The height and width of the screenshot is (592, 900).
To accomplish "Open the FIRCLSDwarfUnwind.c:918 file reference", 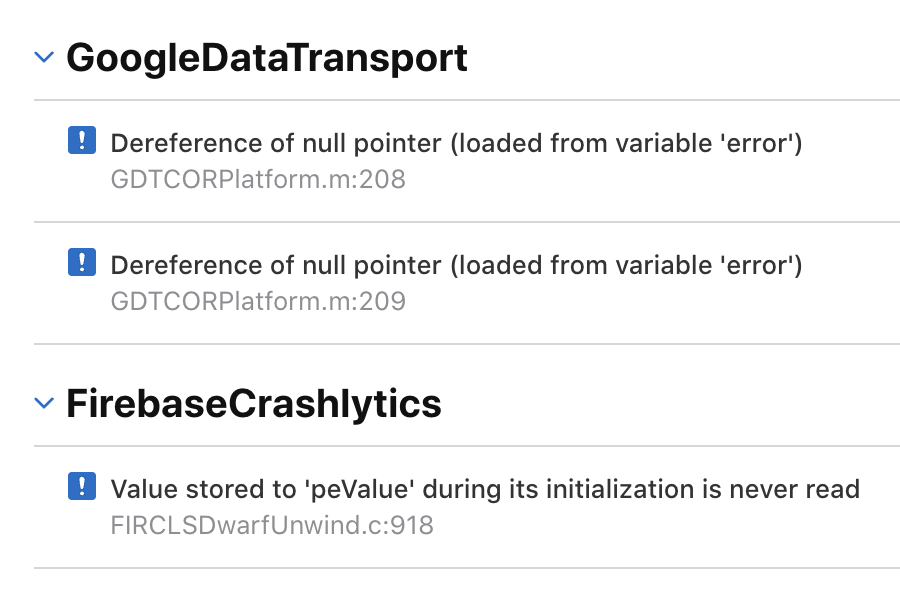I will click(272, 525).
